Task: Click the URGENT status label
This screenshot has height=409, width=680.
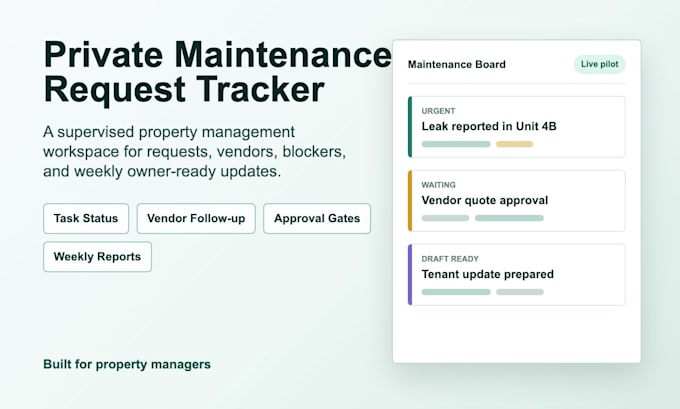Action: tap(438, 111)
